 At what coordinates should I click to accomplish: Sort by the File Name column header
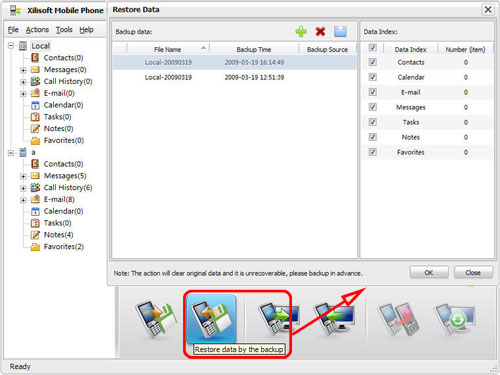(168, 49)
